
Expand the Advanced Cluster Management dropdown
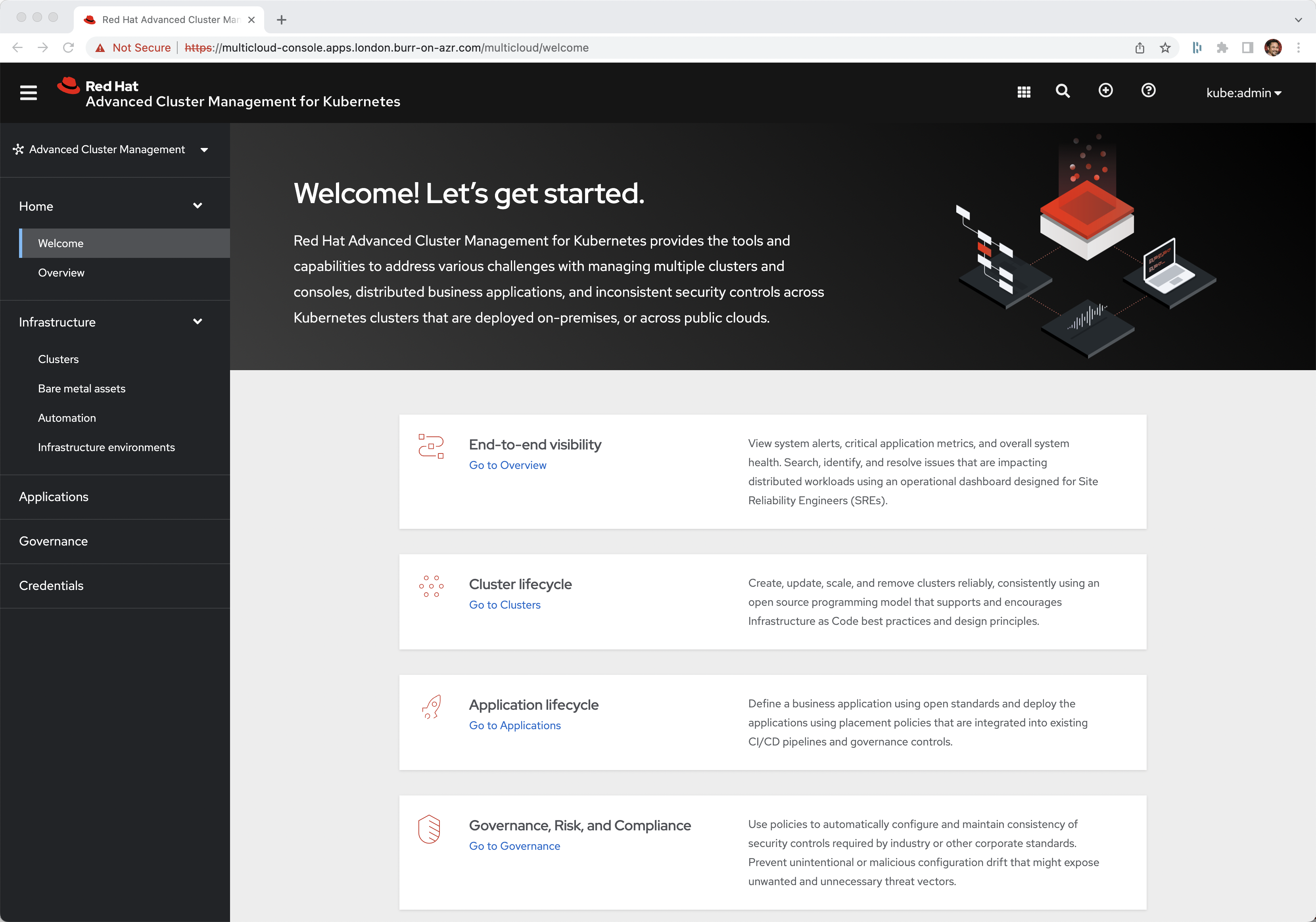205,150
